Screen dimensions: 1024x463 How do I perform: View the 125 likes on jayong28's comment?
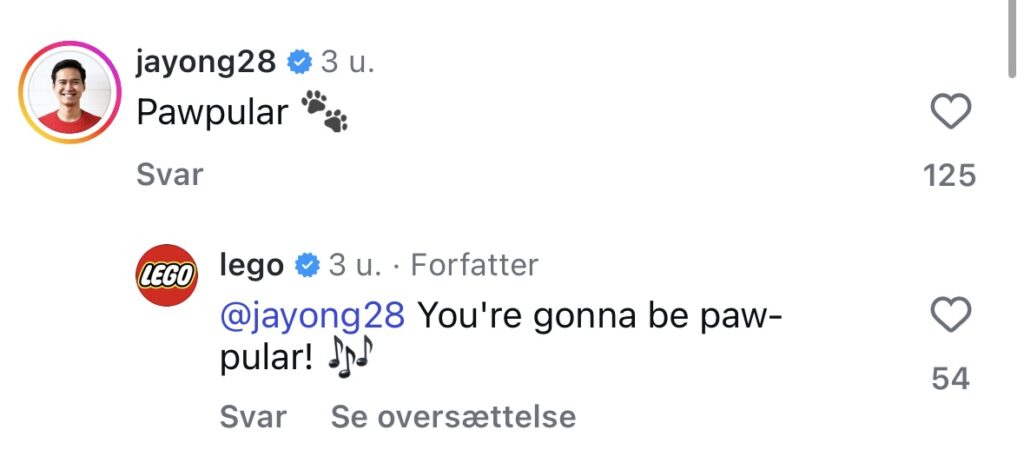949,176
